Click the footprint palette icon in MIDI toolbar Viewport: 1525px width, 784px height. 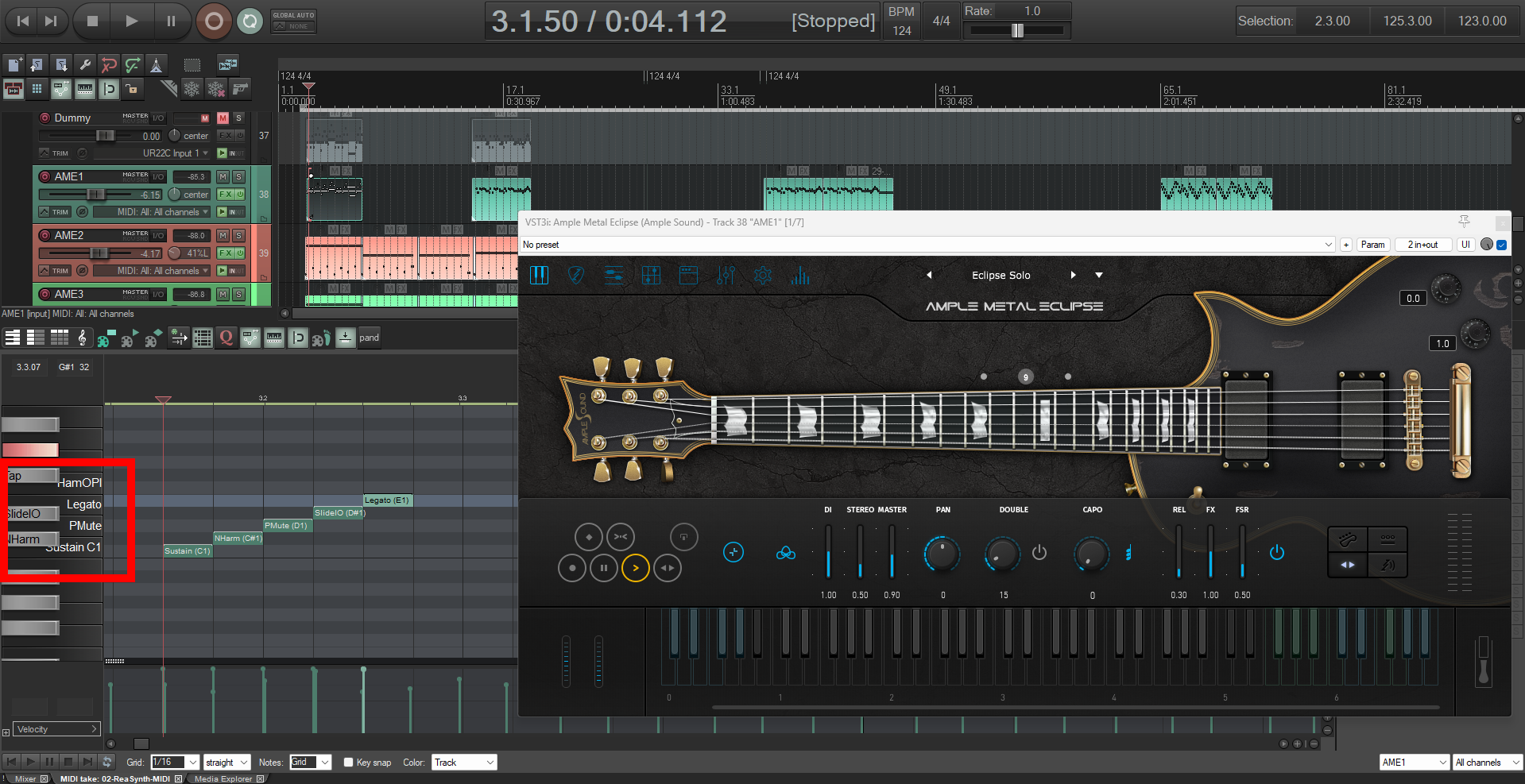(x=321, y=338)
